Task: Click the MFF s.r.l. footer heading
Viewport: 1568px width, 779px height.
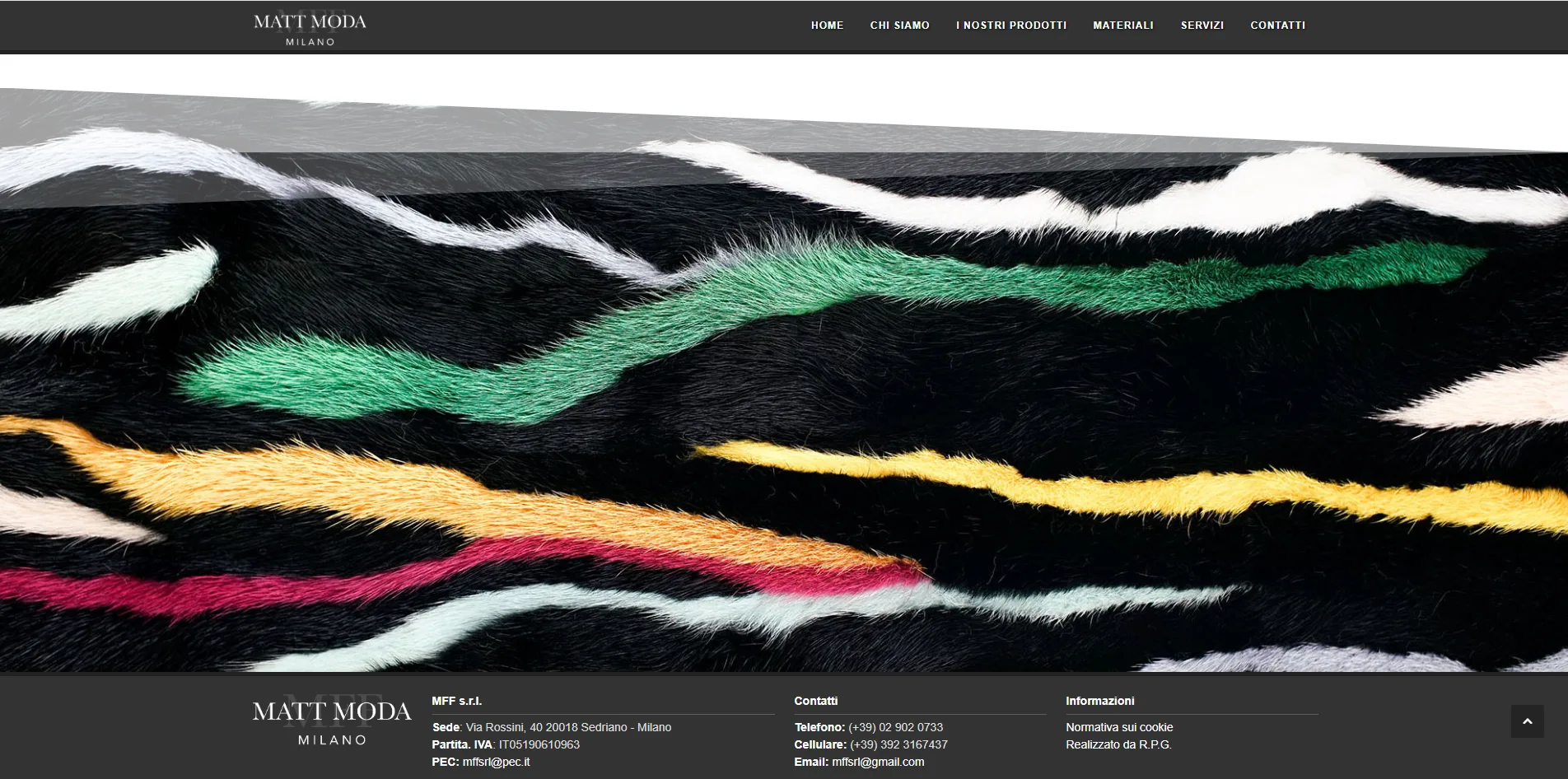Action: (456, 701)
